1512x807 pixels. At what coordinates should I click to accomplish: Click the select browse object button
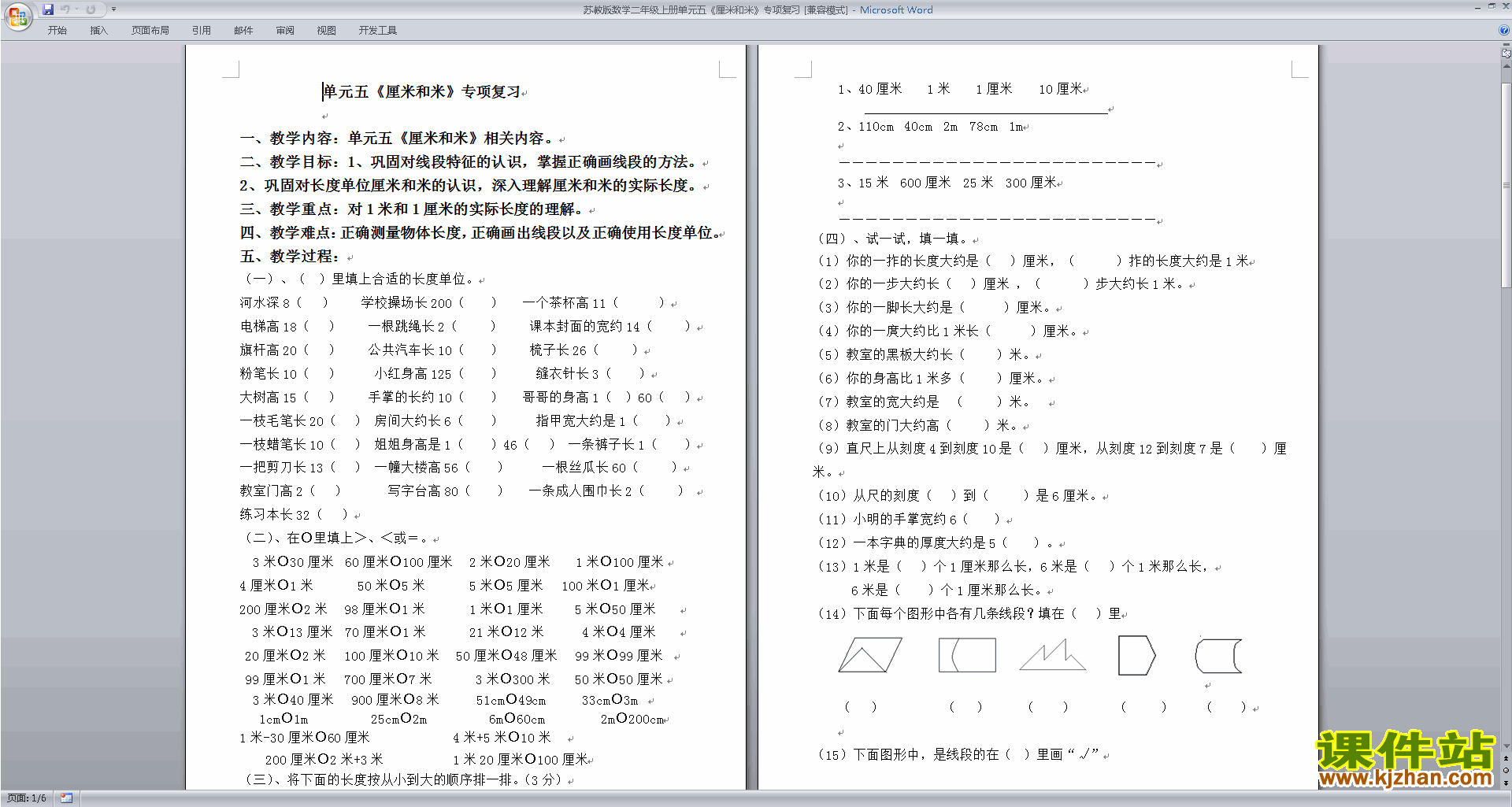pos(1506,770)
